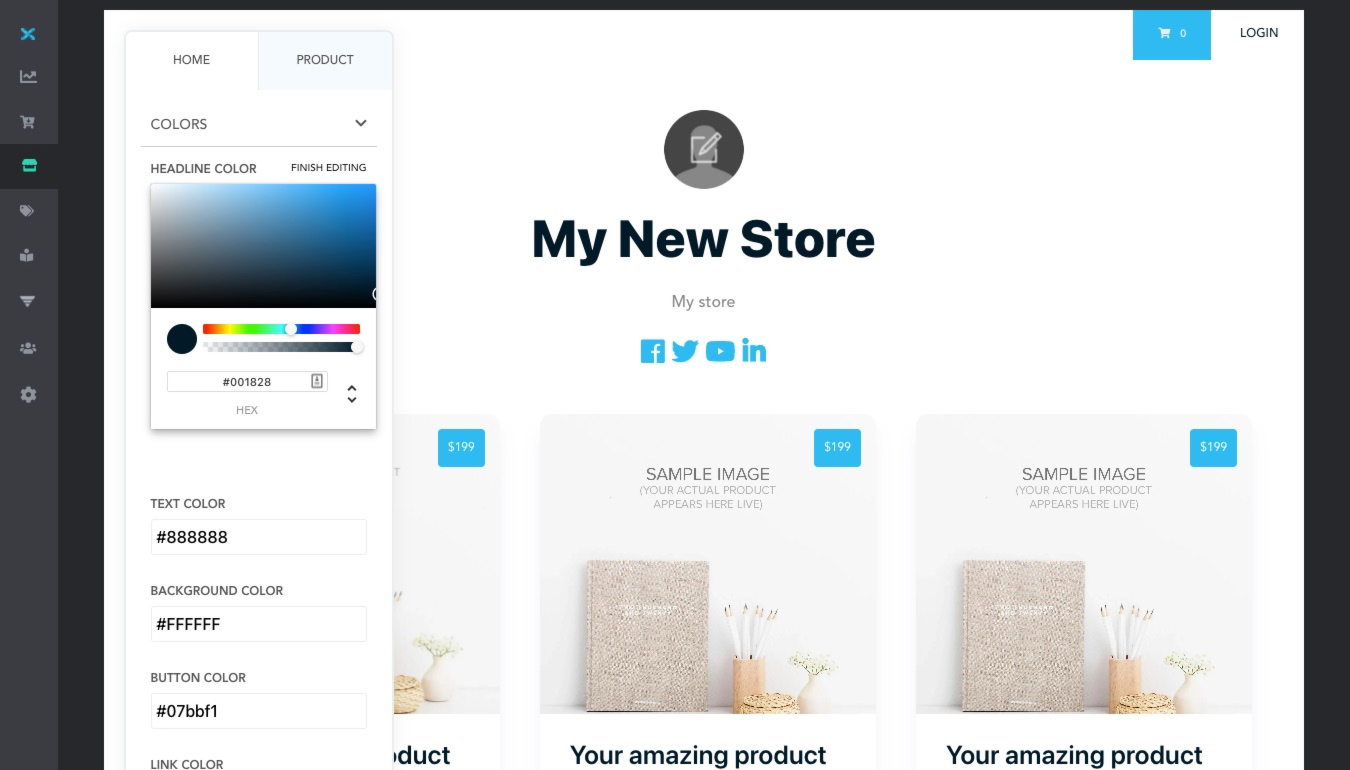1350x770 pixels.
Task: Open the shopping cart icon in sidebar
Action: point(28,122)
